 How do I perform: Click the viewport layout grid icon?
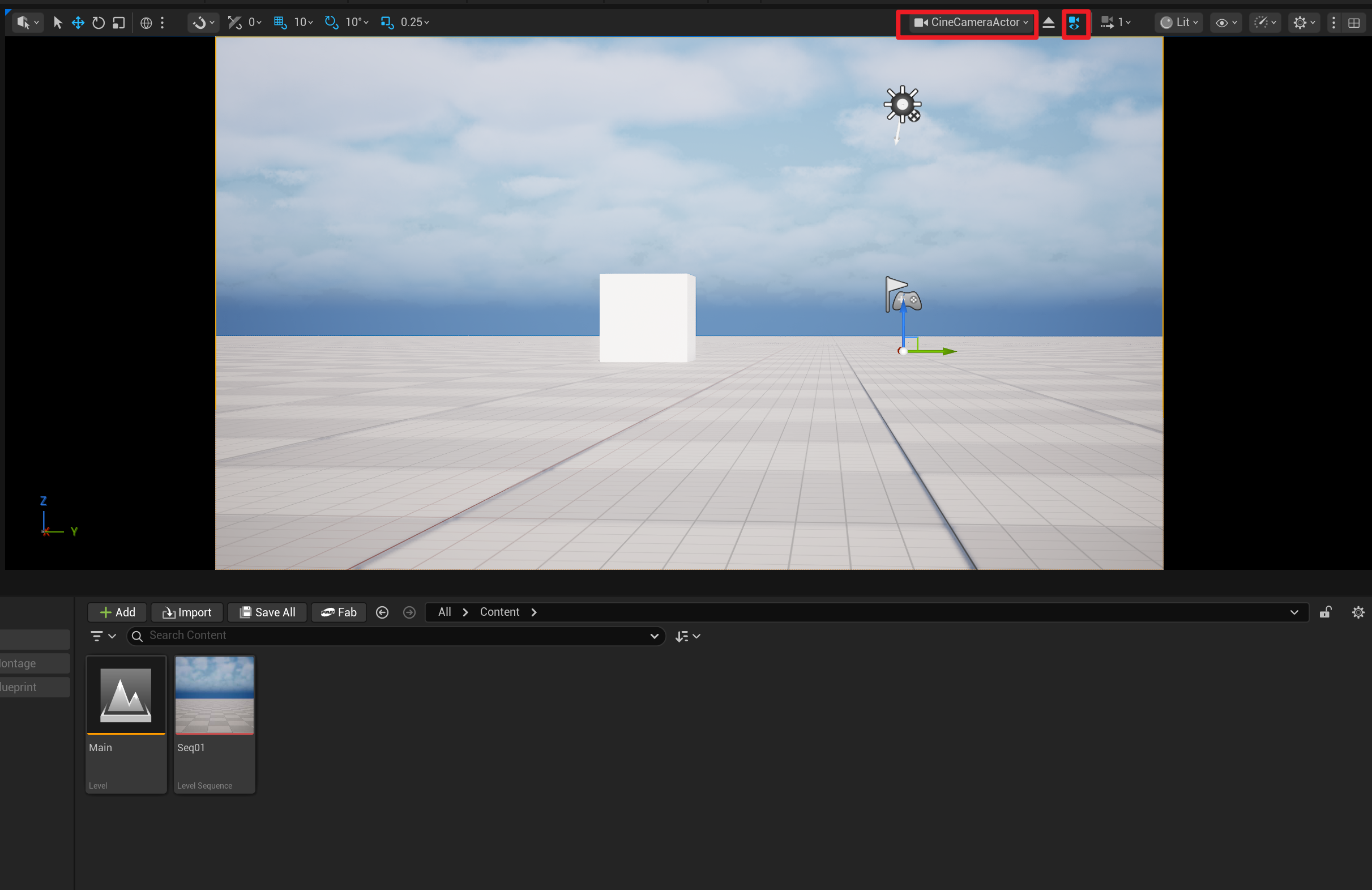[x=1354, y=23]
